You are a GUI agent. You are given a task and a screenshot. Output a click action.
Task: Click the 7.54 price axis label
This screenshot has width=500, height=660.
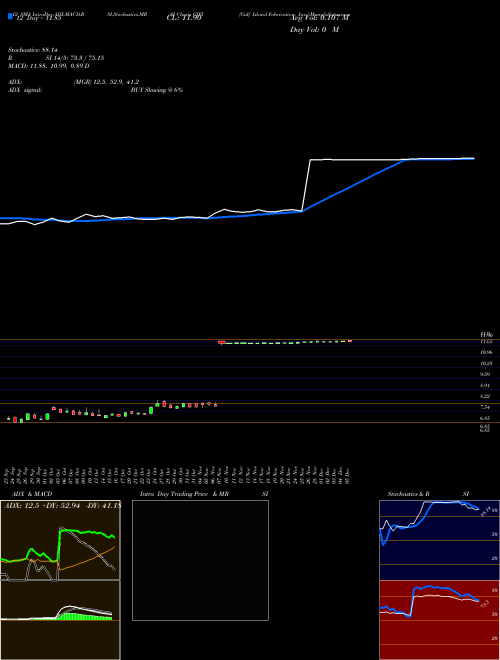tap(485, 407)
